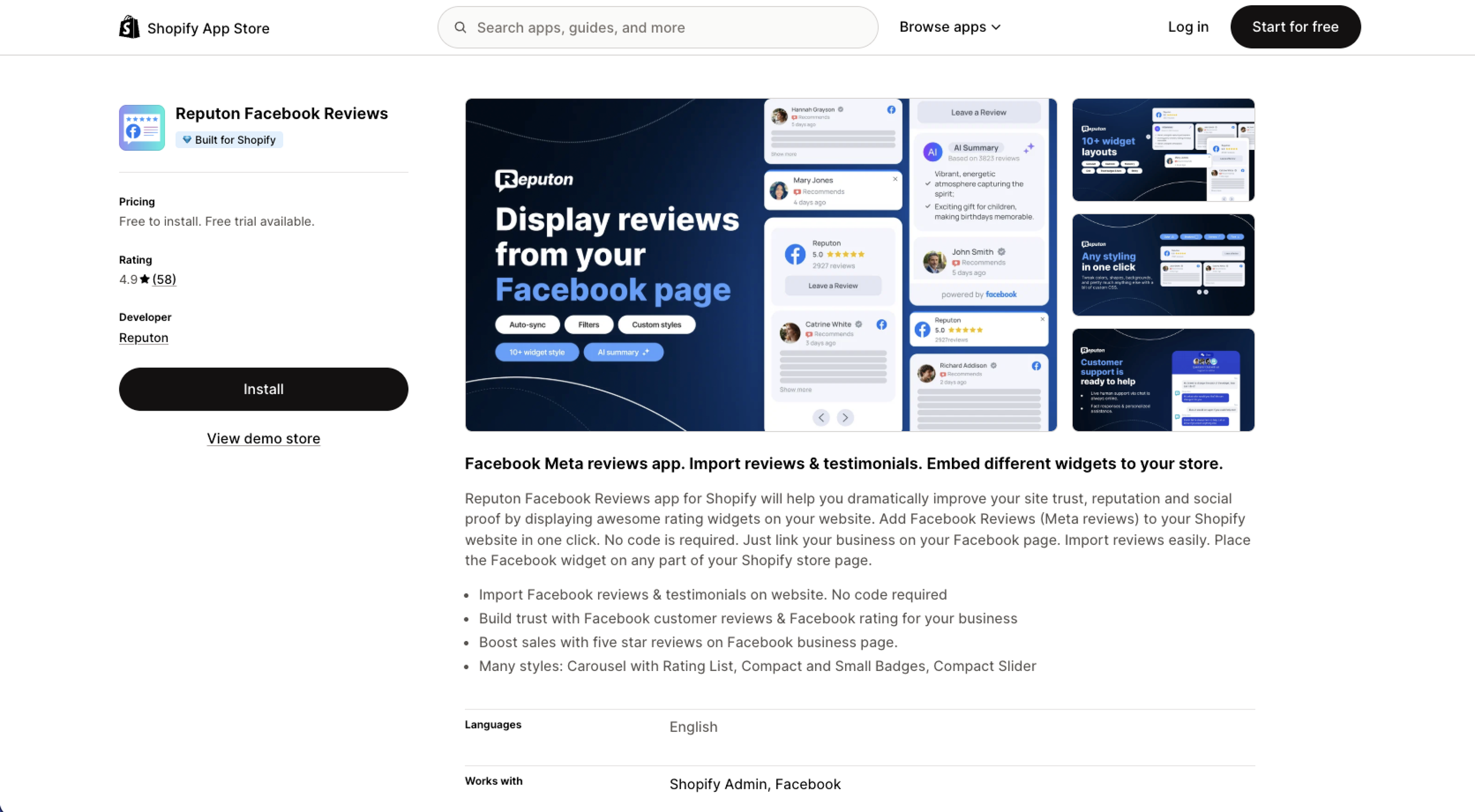Click the Pricing heading
Screen dimensions: 1475x812
coord(137,202)
